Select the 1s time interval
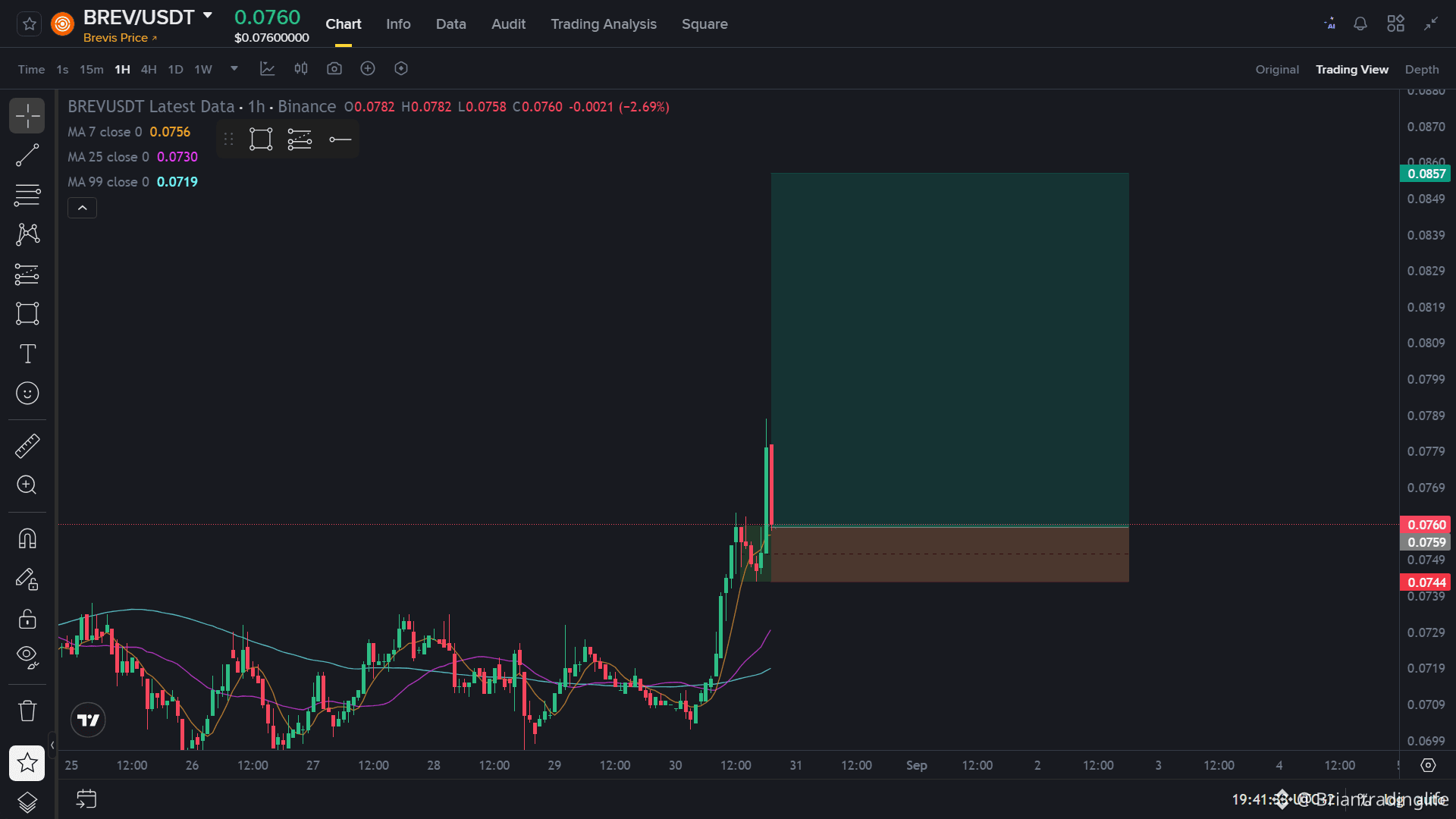1456x819 pixels. tap(62, 70)
